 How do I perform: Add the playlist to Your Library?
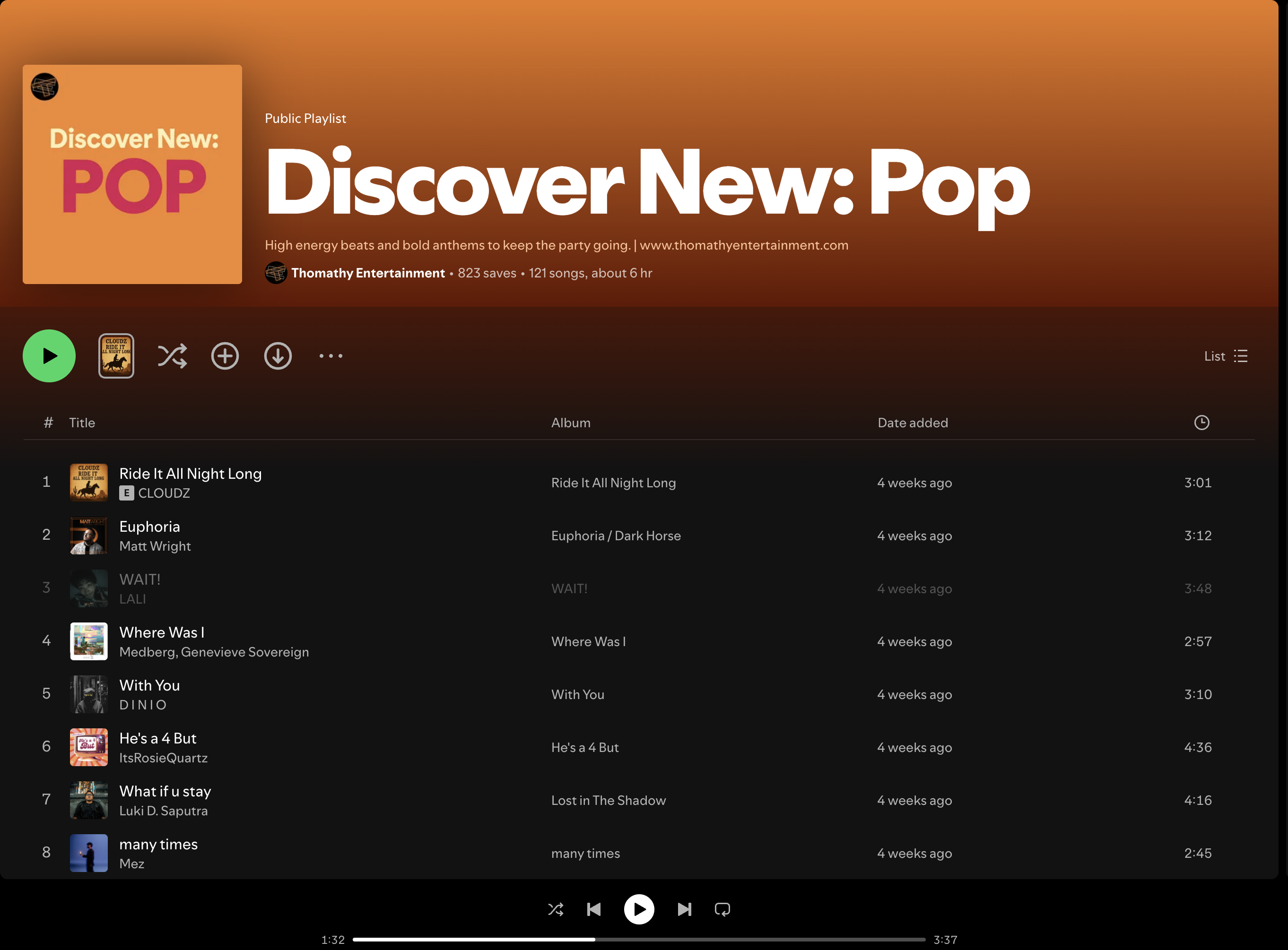pyautogui.click(x=225, y=356)
